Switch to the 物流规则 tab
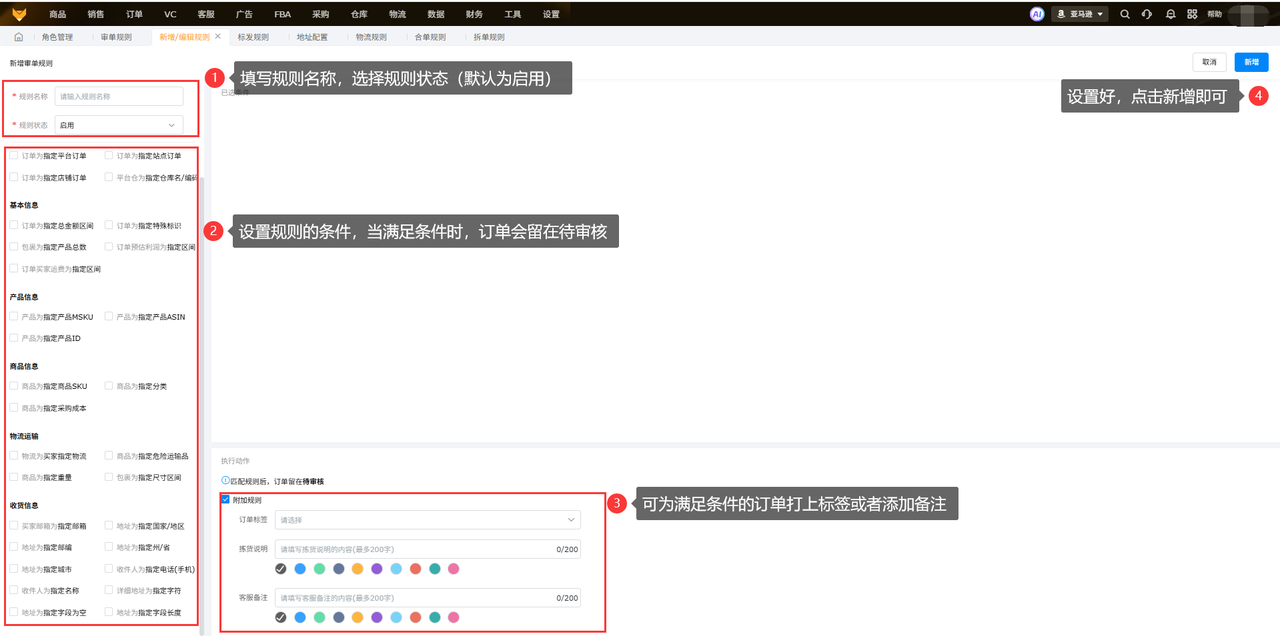 click(x=371, y=37)
